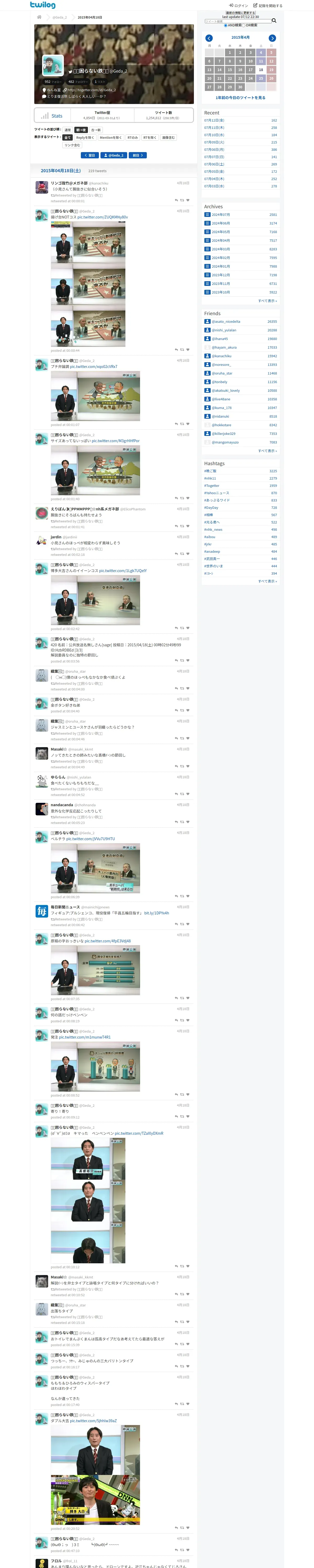The width and height of the screenshot is (314, 1568).
Task: Click the tweet search input field
Action: tap(238, 21)
